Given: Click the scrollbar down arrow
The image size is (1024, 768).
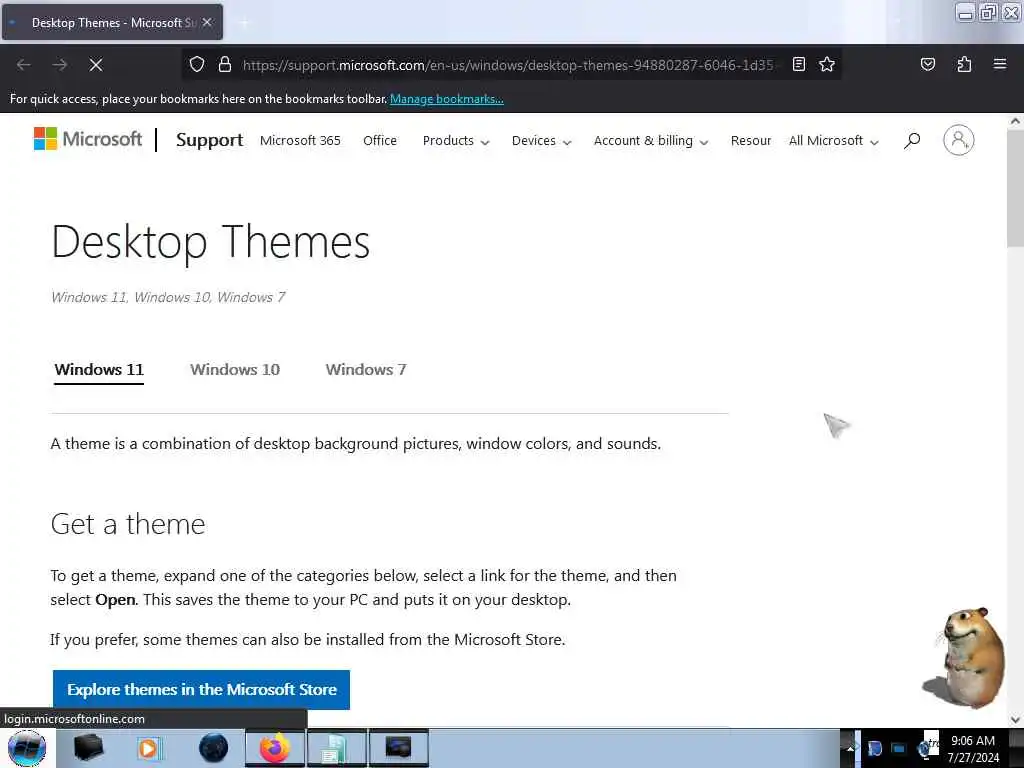Looking at the screenshot, I should [x=1015, y=719].
